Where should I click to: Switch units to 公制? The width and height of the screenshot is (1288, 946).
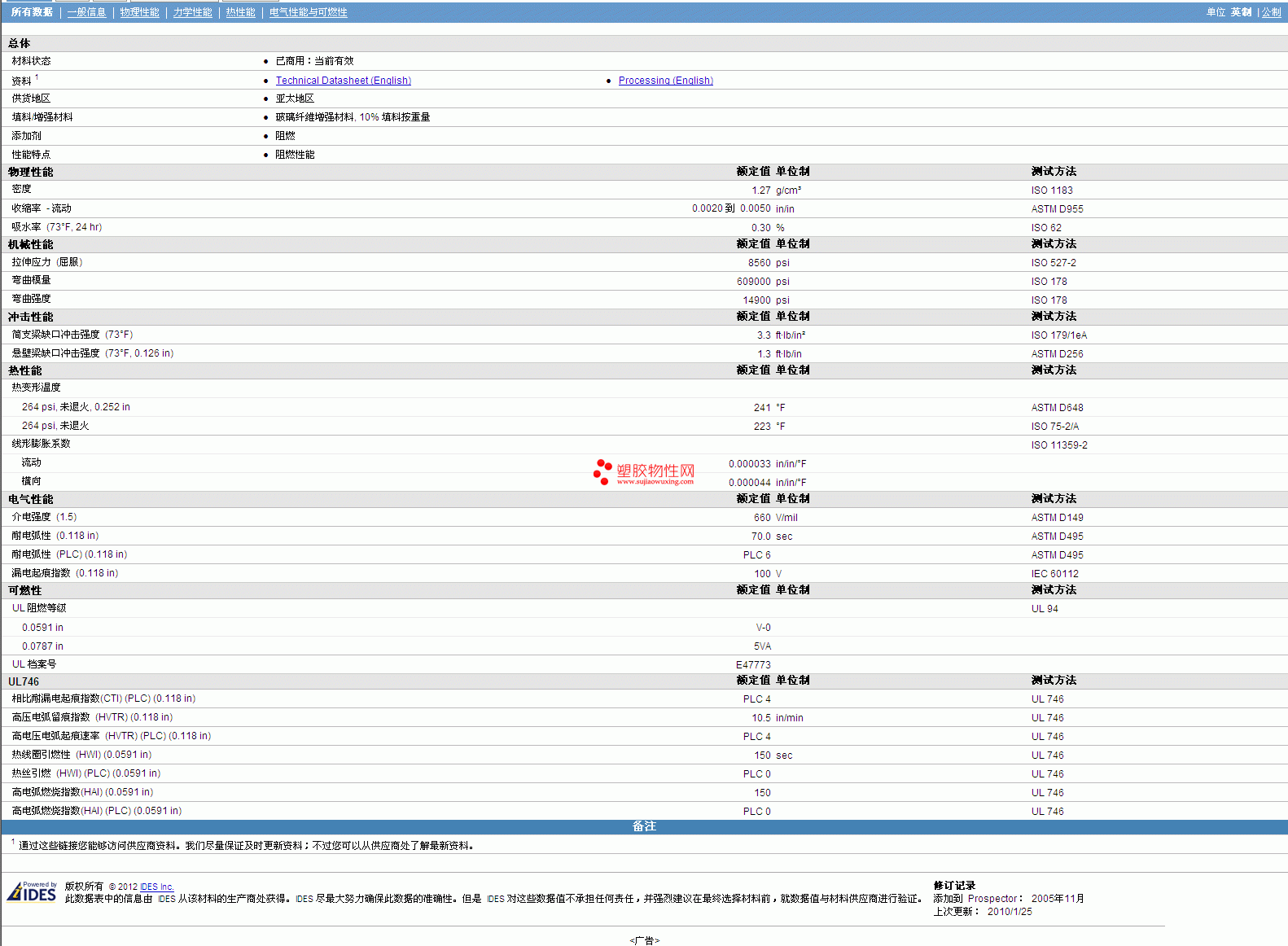[x=1271, y=12]
